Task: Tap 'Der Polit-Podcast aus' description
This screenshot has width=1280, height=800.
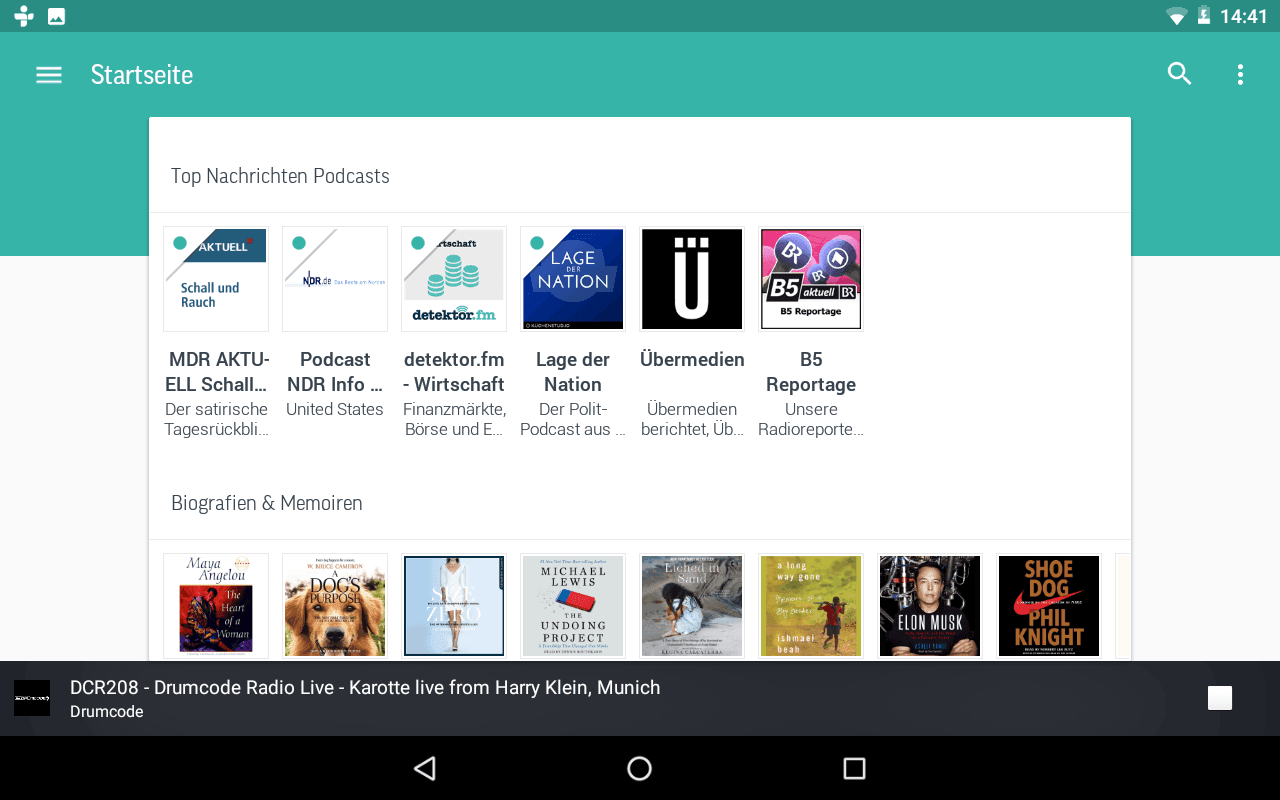Action: point(573,419)
